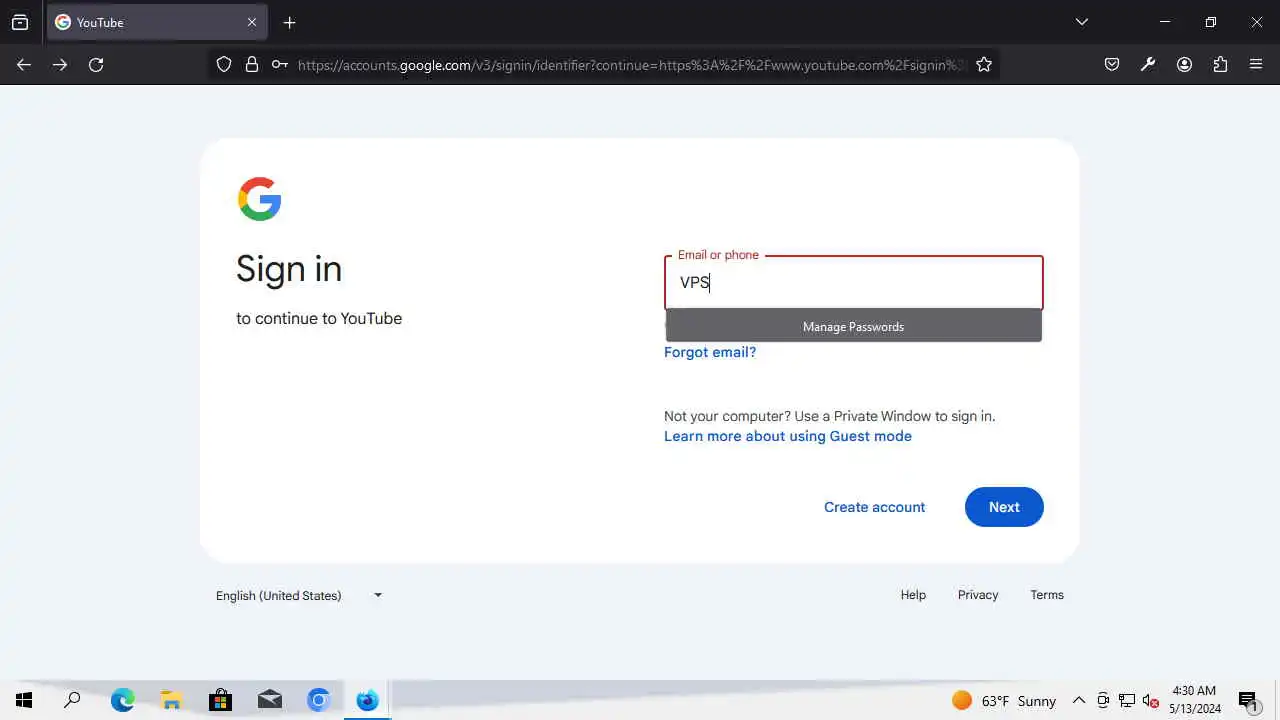
Task: Open the Pocket save icon
Action: [x=1112, y=64]
